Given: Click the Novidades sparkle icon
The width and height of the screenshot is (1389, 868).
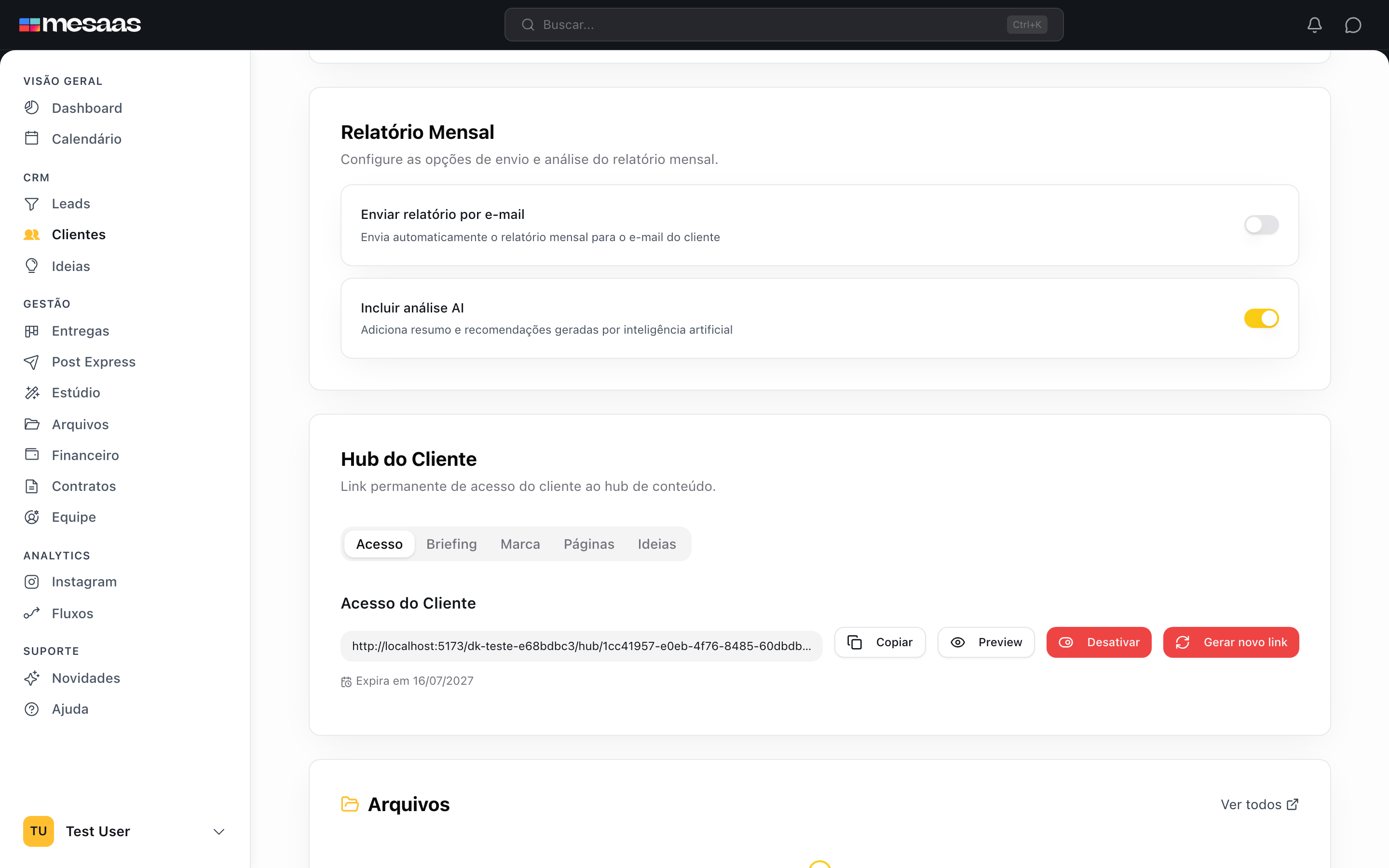Looking at the screenshot, I should (31, 678).
